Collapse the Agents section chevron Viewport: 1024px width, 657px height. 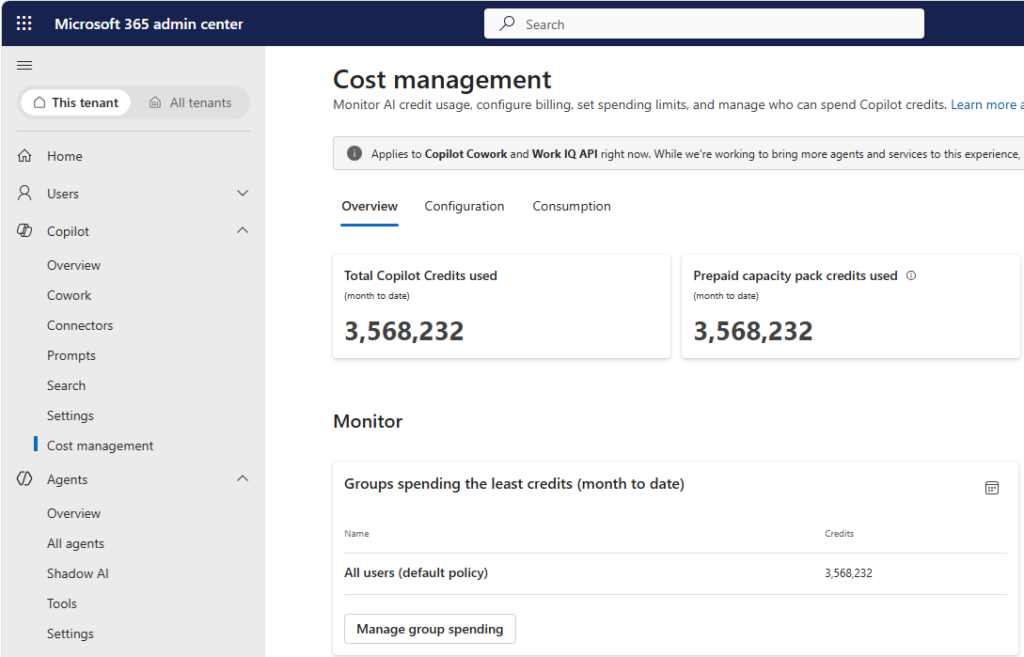(x=242, y=478)
